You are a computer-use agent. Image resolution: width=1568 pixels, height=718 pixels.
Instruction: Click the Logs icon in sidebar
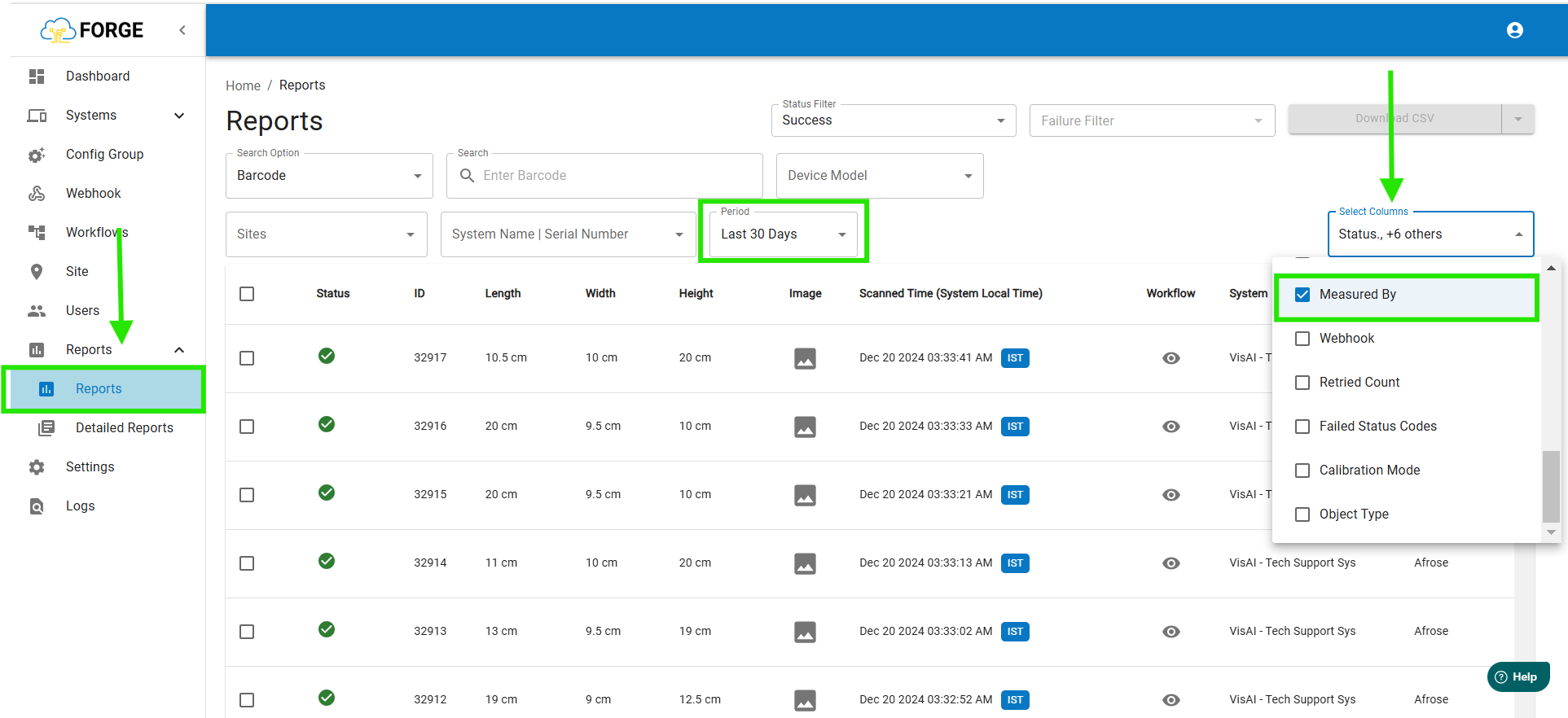(x=37, y=506)
